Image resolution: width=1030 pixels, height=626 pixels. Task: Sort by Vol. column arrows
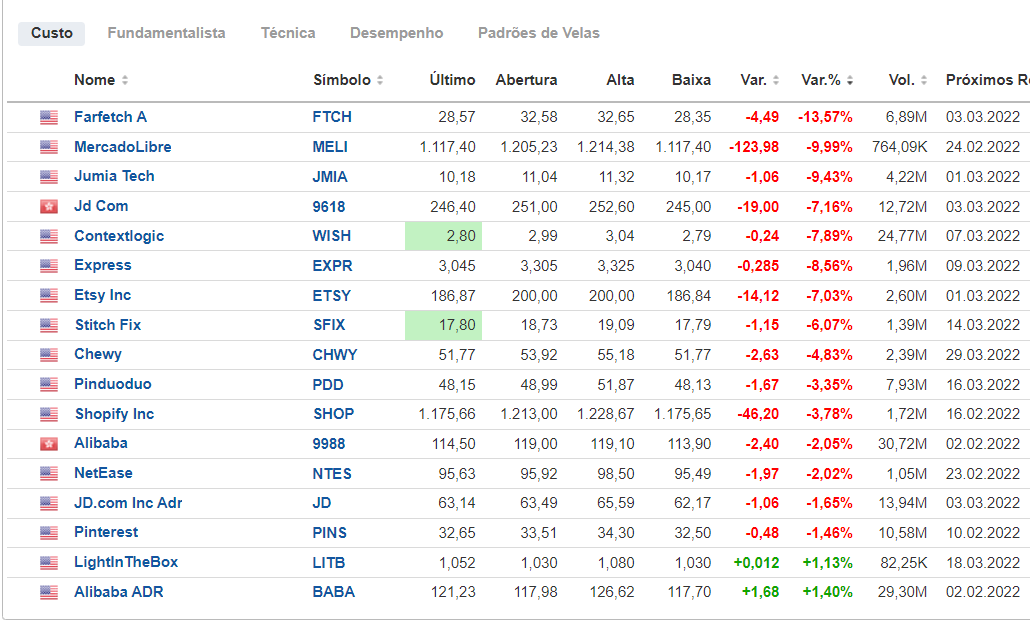(x=923, y=81)
